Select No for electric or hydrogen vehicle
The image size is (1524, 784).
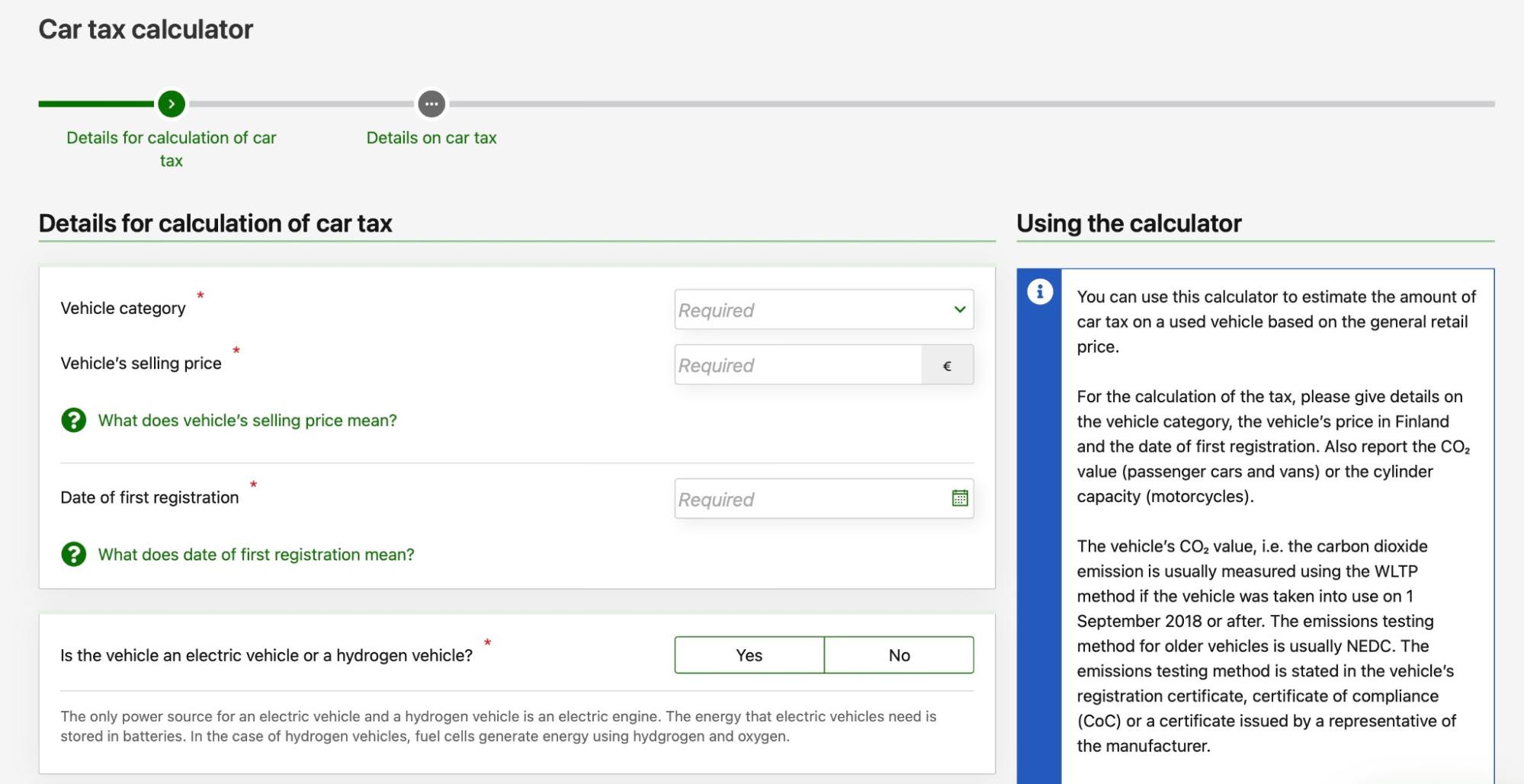[899, 655]
